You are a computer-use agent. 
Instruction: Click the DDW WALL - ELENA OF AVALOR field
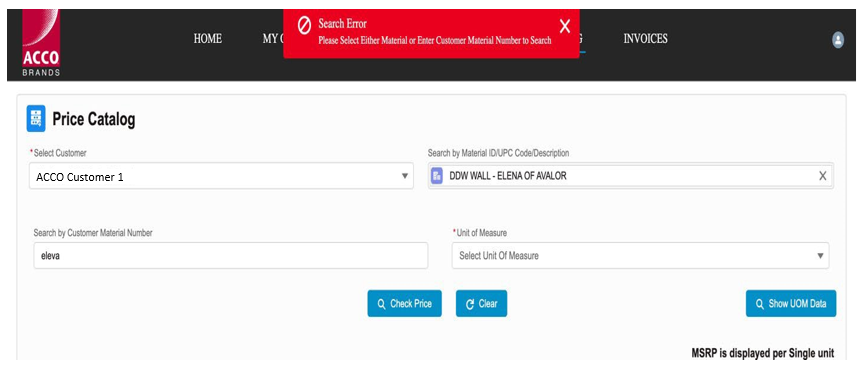[x=630, y=176]
